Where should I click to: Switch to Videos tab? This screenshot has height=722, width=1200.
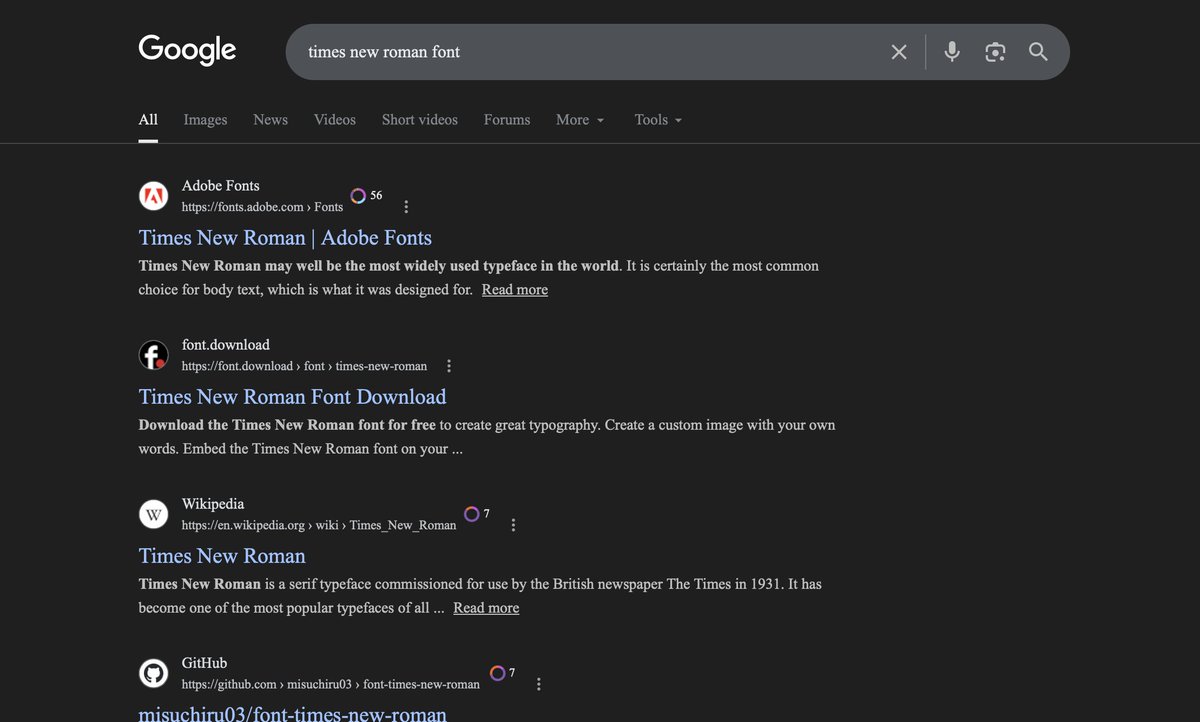pyautogui.click(x=335, y=120)
